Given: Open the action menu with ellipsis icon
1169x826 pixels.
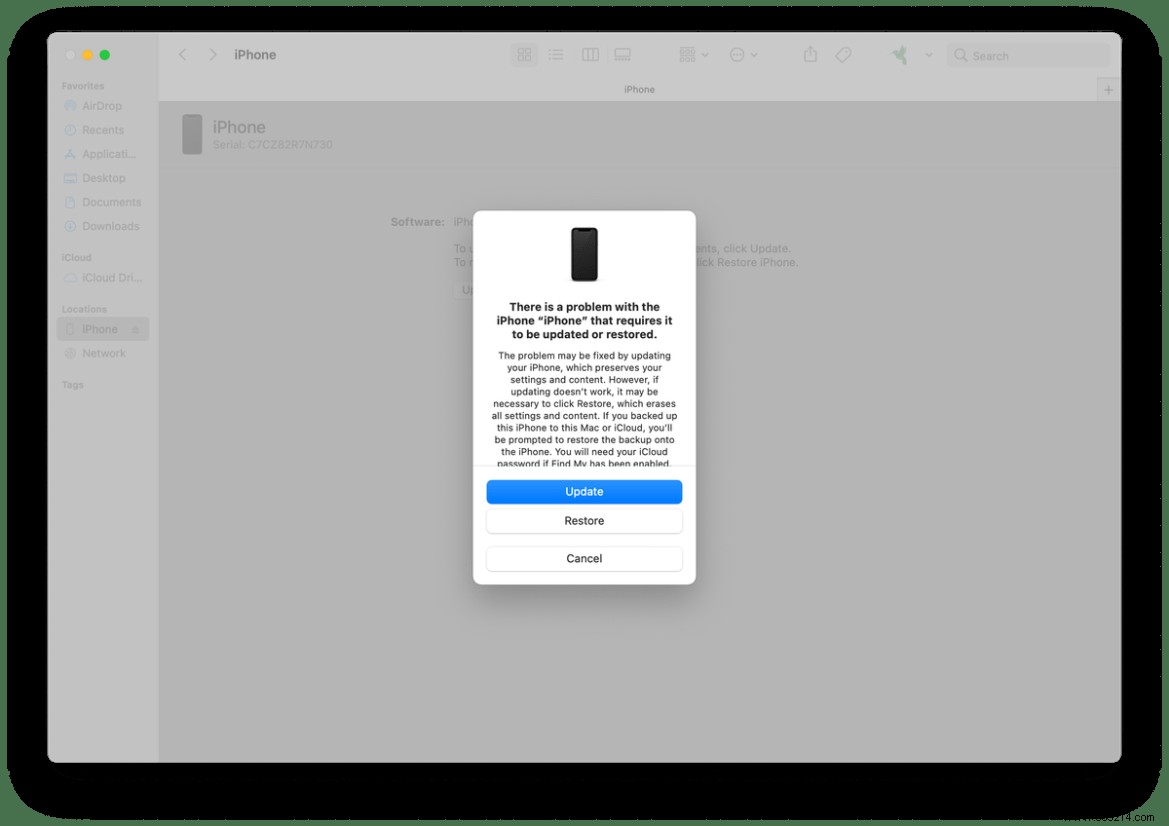Looking at the screenshot, I should click(x=741, y=55).
